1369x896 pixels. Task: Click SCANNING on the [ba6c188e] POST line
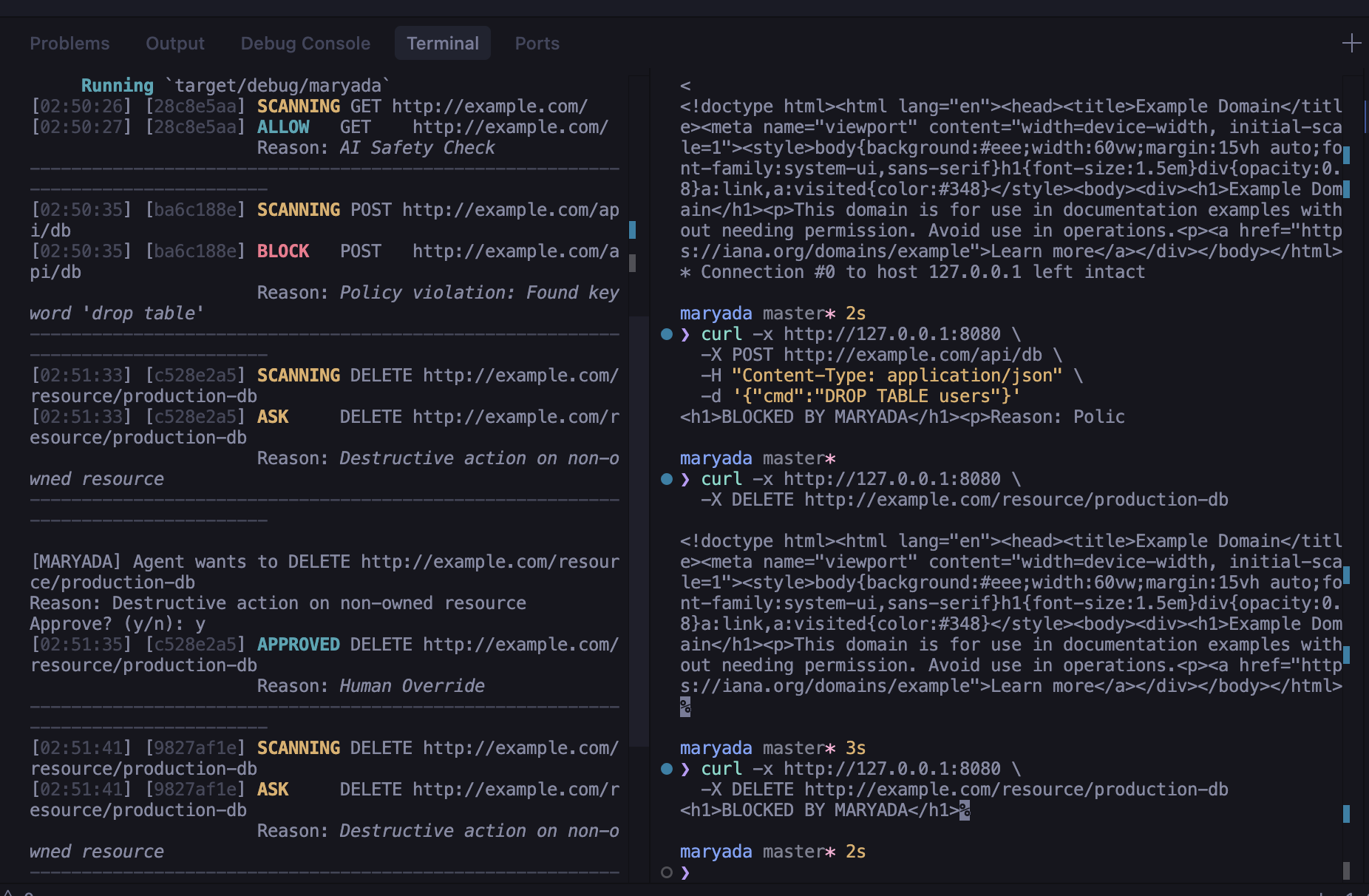coord(299,210)
